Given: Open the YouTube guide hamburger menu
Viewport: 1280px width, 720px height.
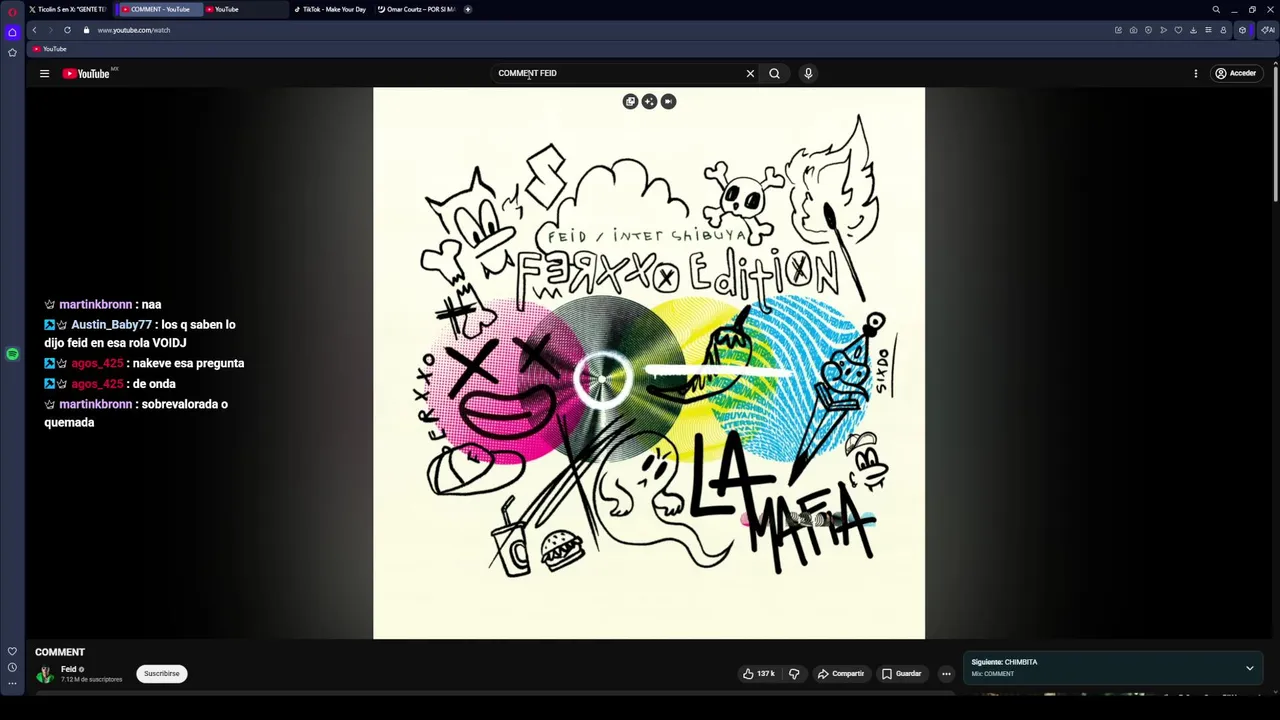Looking at the screenshot, I should pos(44,73).
